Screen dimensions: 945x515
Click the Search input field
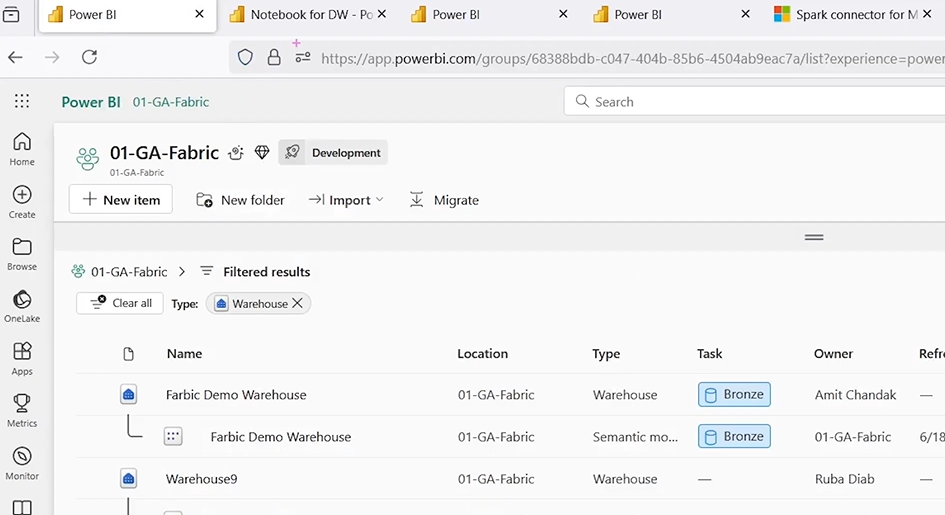click(x=755, y=101)
